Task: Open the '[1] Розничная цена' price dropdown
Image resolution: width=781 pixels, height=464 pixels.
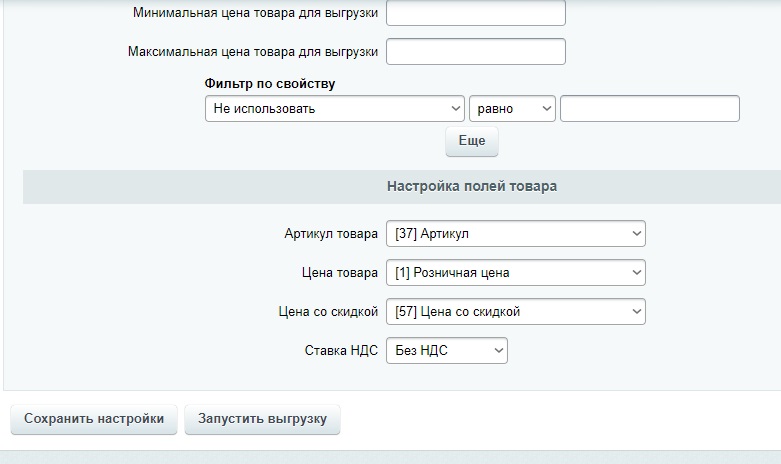Action: (515, 273)
